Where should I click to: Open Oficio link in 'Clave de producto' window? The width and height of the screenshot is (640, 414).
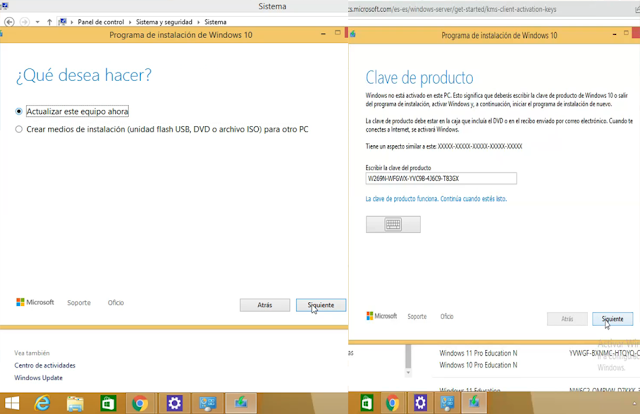447,316
